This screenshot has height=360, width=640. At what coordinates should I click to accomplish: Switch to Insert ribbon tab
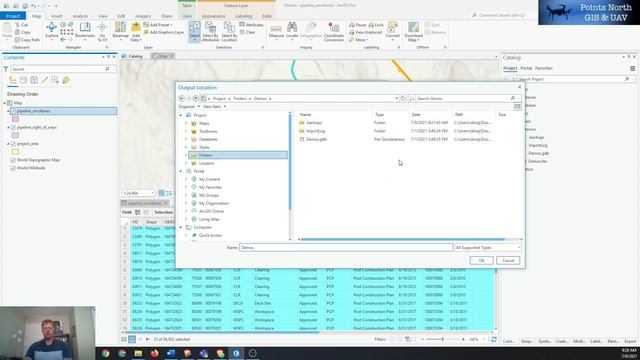click(57, 16)
